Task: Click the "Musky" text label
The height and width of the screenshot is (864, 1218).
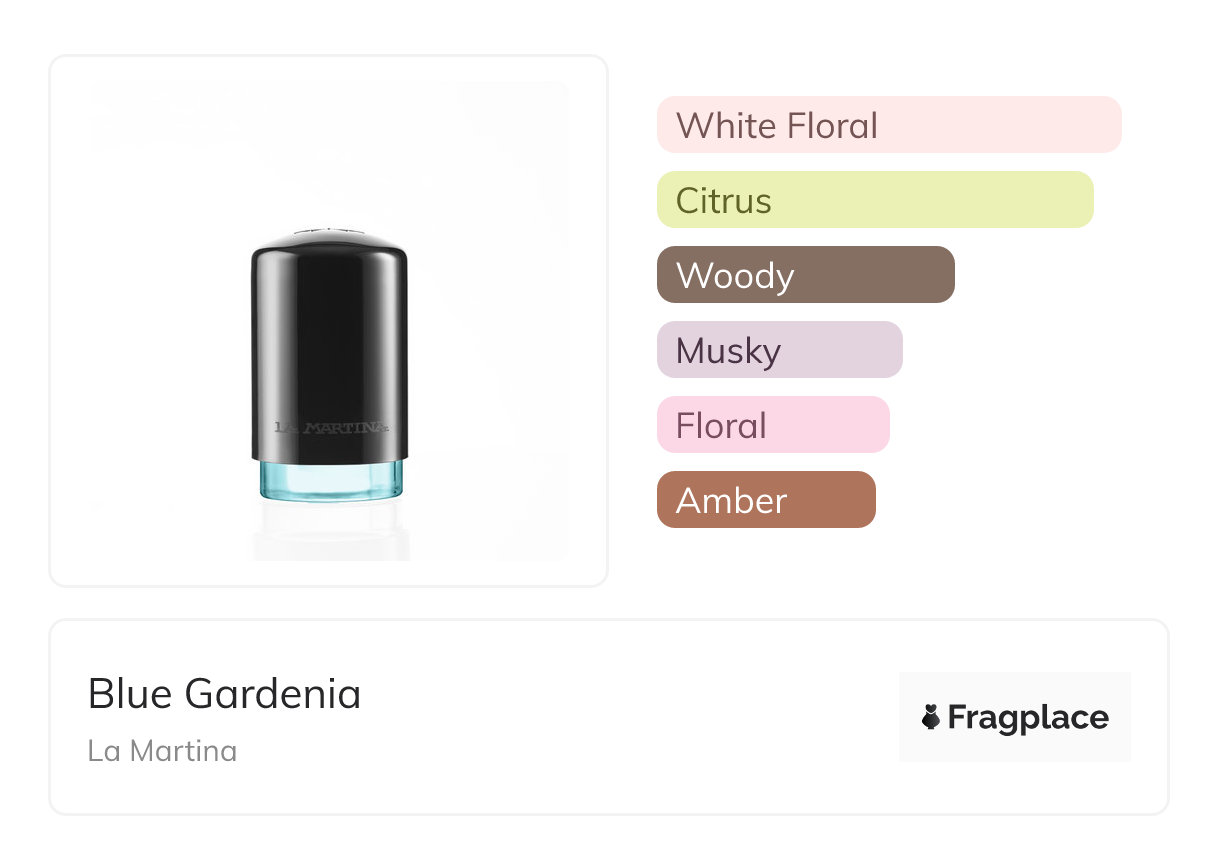Action: (728, 351)
